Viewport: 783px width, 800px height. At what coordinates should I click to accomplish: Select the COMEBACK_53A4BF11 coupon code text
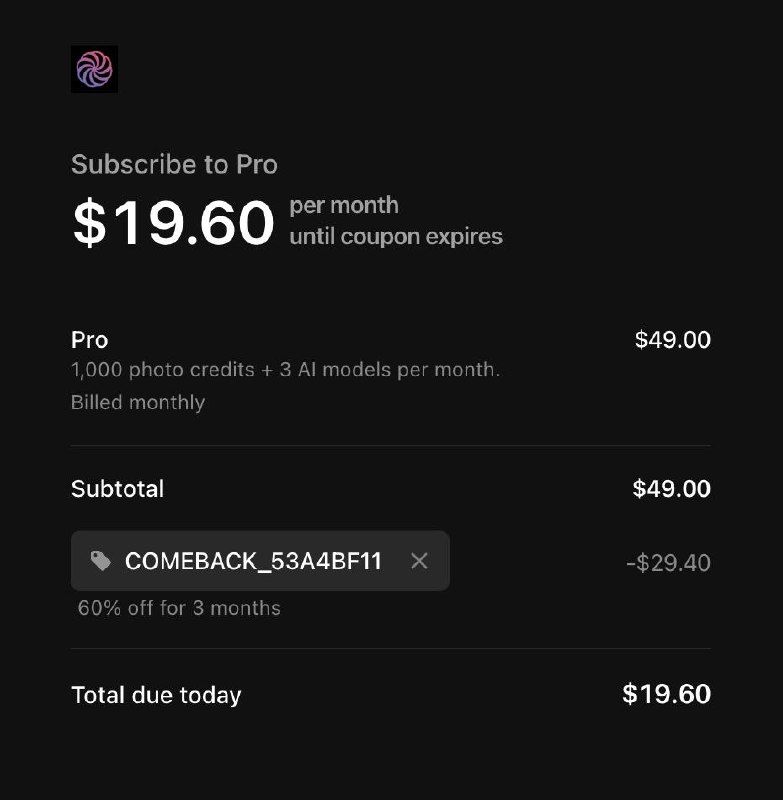[x=253, y=561]
